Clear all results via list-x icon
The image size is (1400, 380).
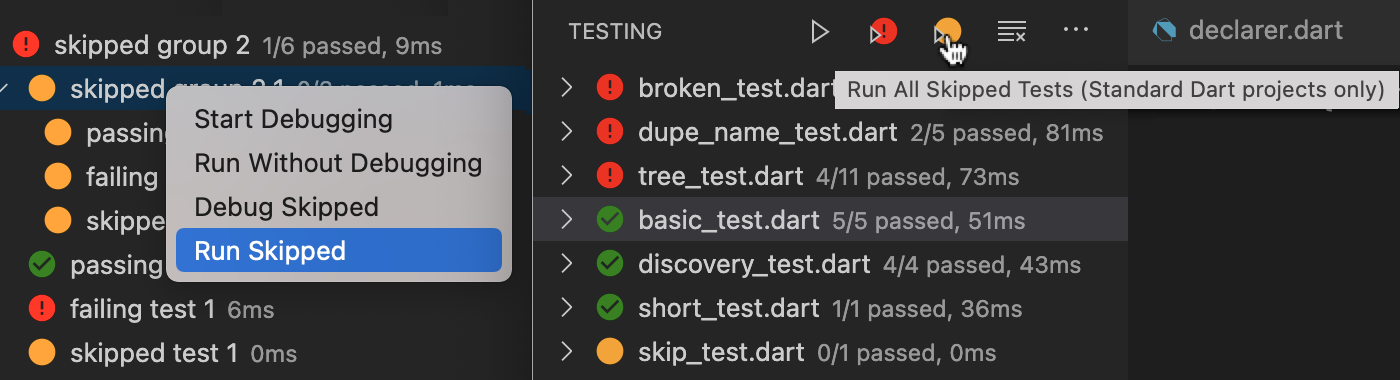click(x=1012, y=32)
